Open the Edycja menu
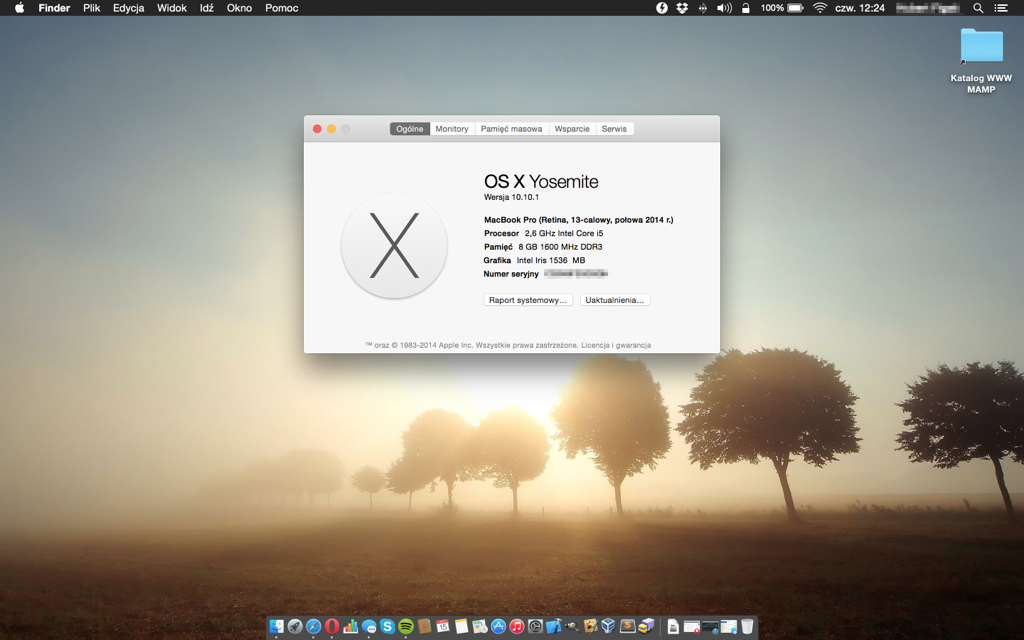 pyautogui.click(x=128, y=8)
